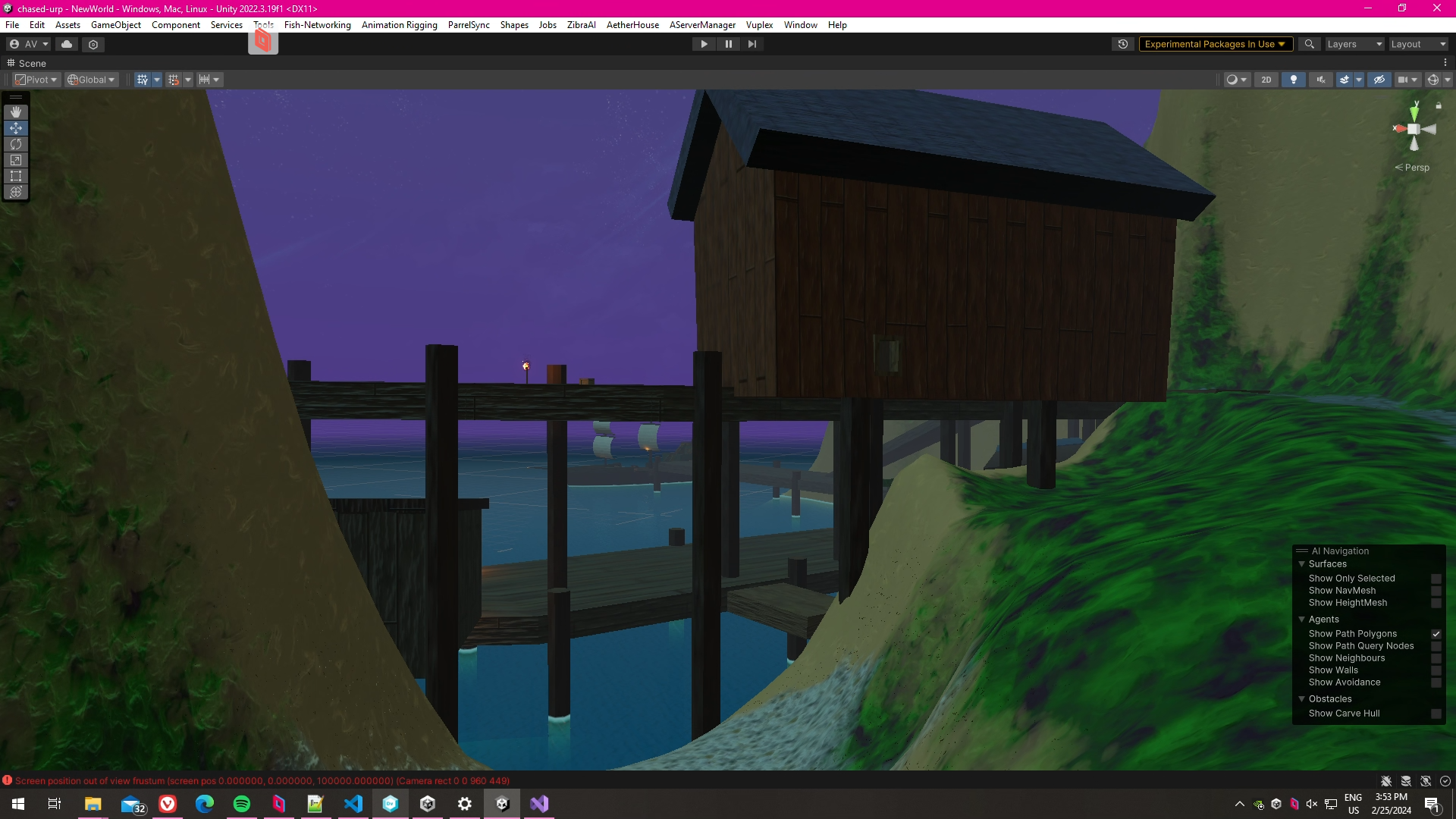Open the Fish-Networking menu

pyautogui.click(x=317, y=25)
